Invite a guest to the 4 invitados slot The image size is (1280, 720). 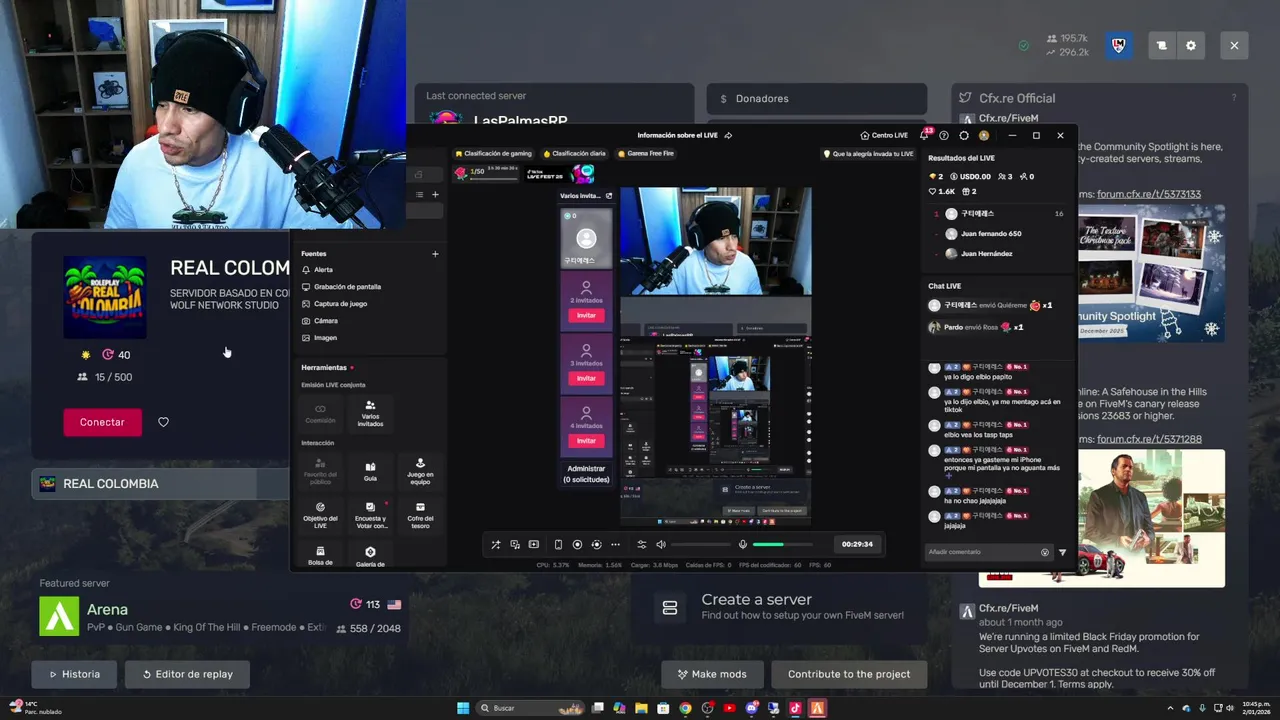point(586,441)
